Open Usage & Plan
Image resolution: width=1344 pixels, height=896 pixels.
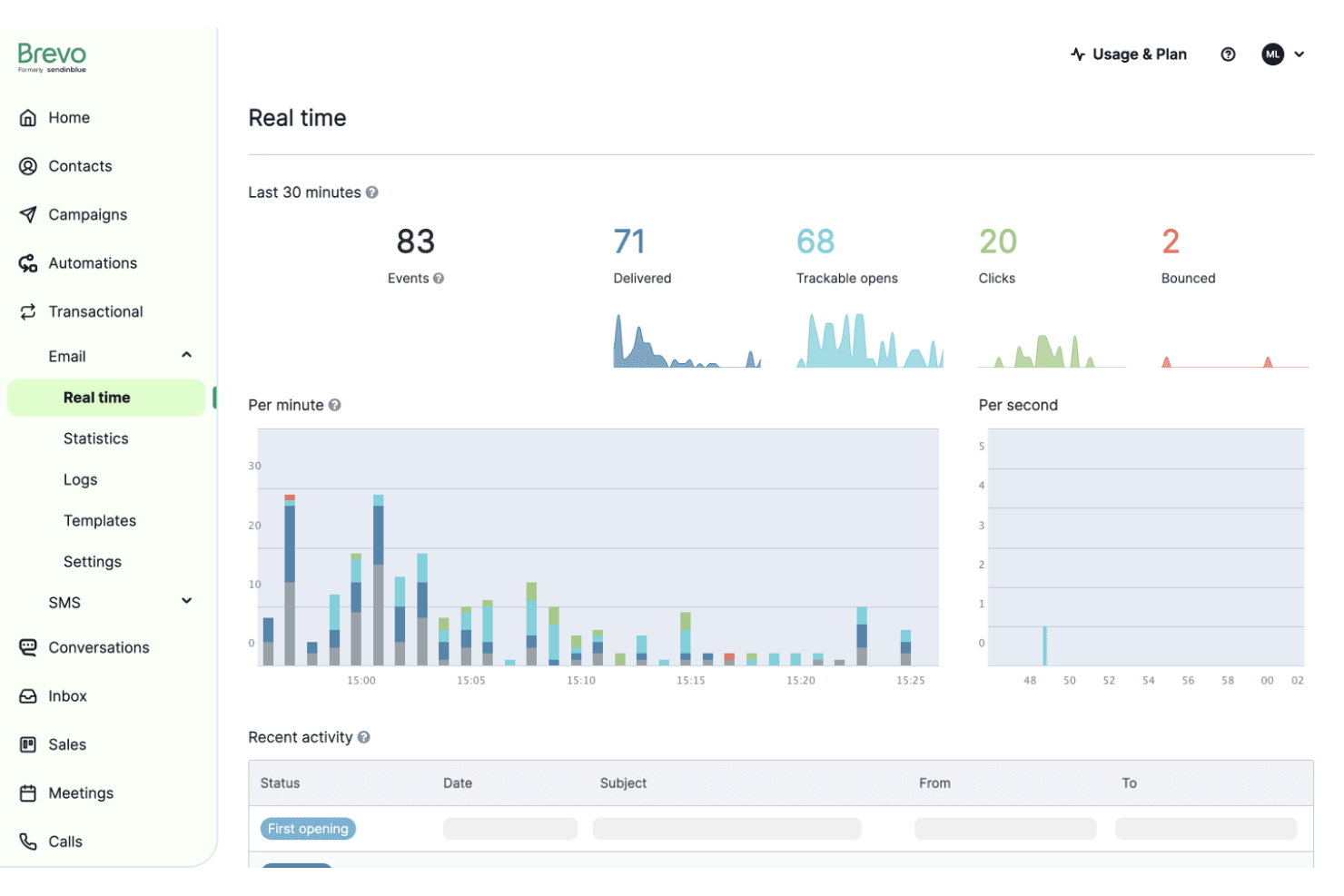tap(1129, 54)
